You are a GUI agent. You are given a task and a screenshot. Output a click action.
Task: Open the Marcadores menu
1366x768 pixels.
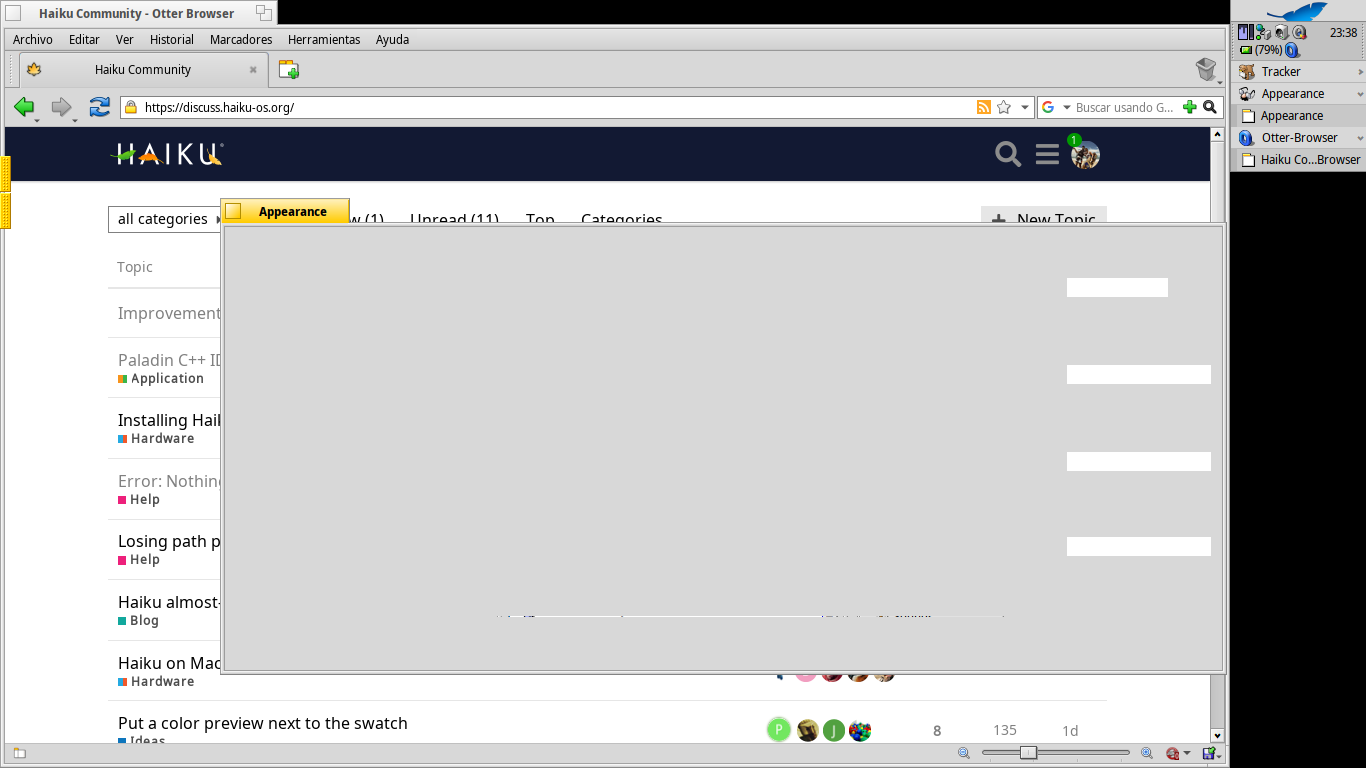click(241, 39)
